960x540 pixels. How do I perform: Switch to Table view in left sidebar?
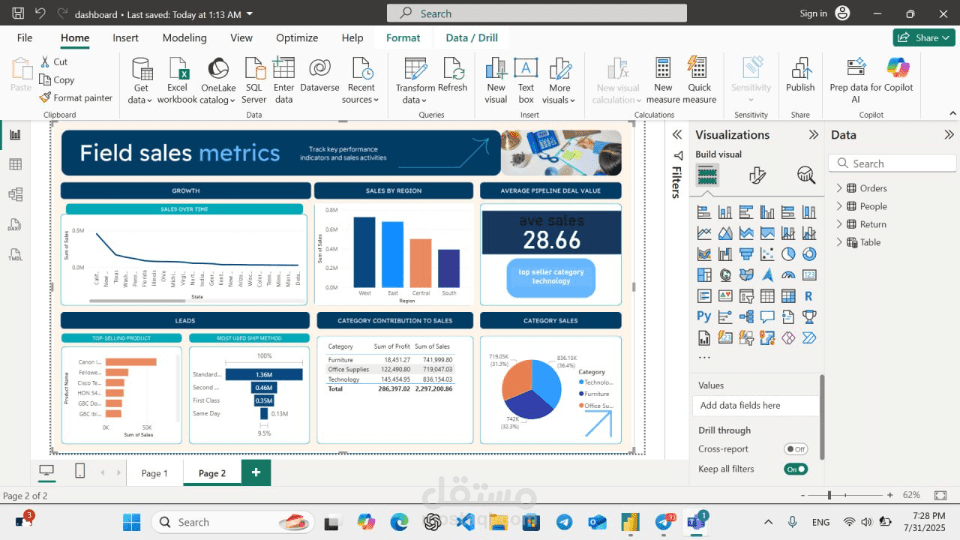coord(15,164)
